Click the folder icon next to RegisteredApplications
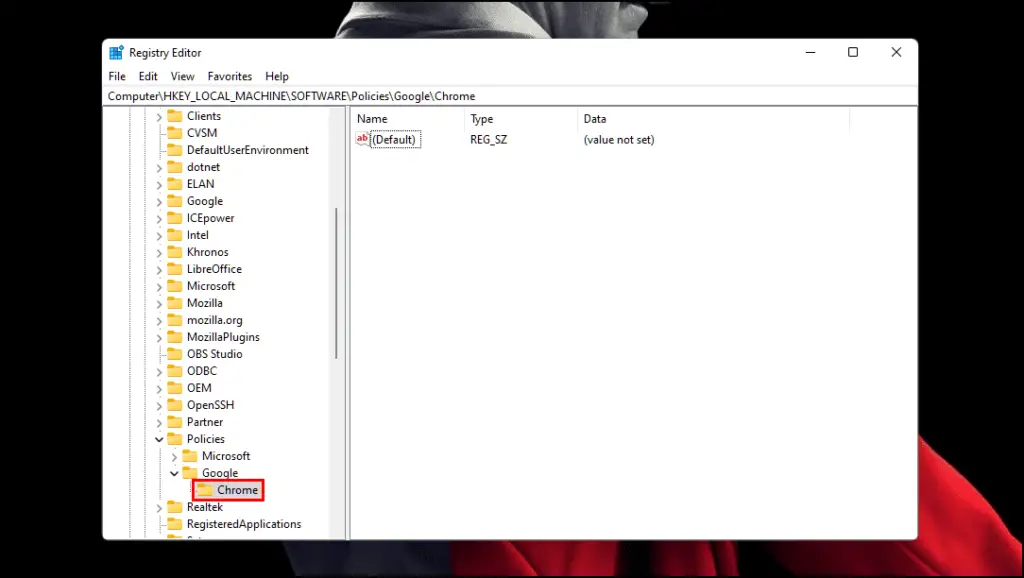 (174, 524)
